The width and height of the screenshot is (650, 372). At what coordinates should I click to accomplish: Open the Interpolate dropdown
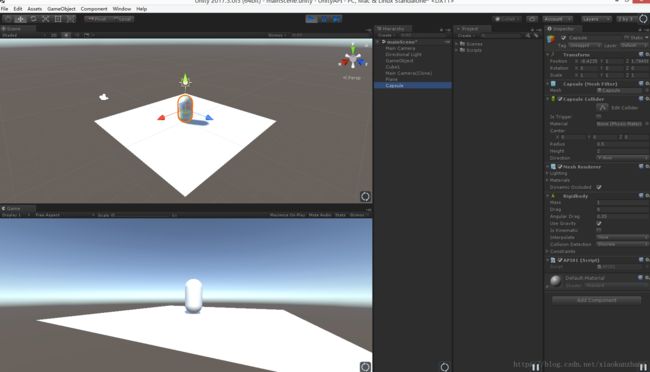click(622, 237)
